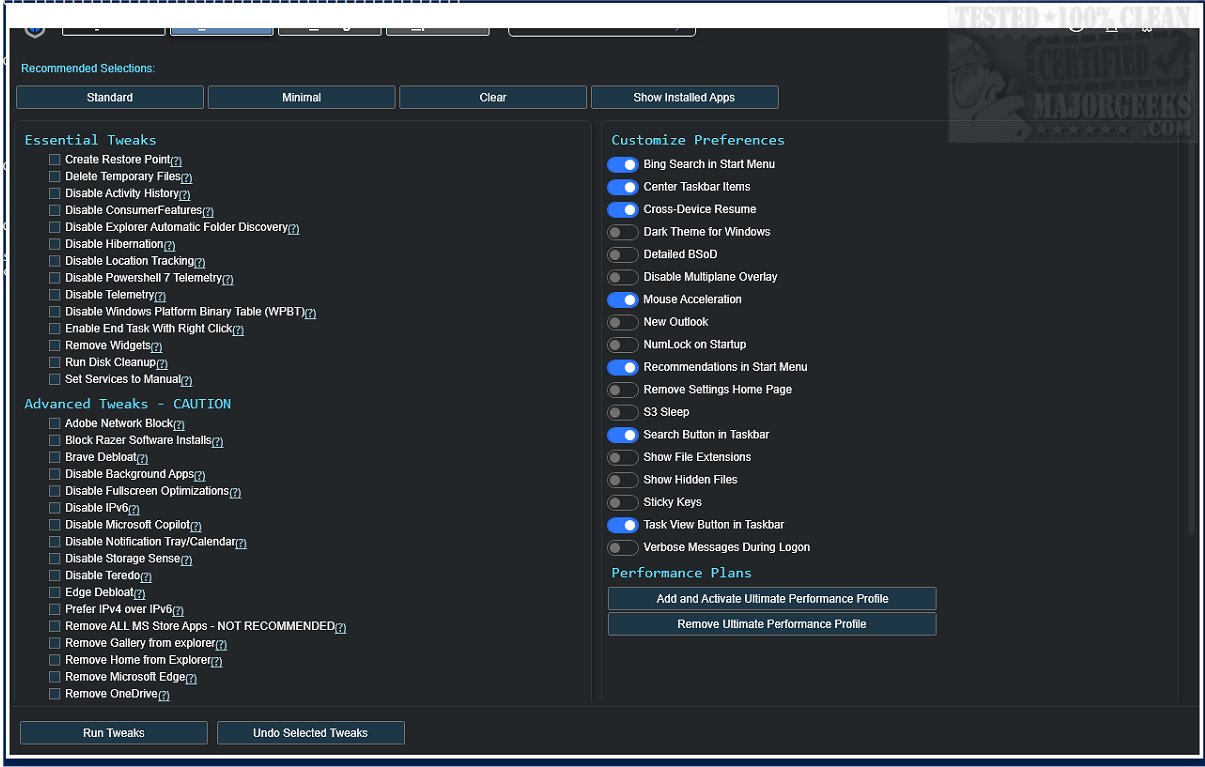
Task: Enable the Detailed BSoD toggle
Action: [x=623, y=255]
